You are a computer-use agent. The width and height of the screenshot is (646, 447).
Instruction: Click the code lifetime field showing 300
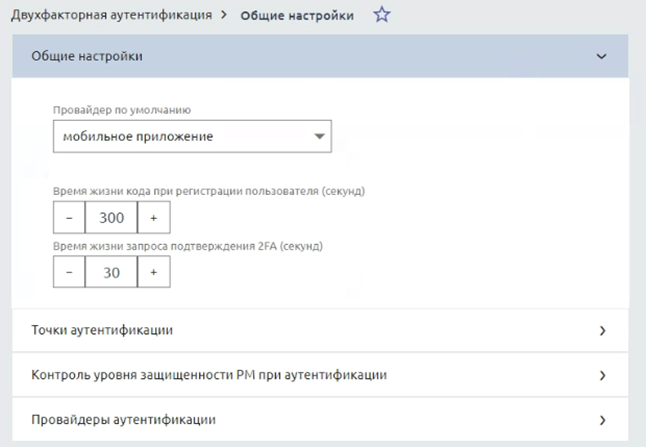pos(111,218)
